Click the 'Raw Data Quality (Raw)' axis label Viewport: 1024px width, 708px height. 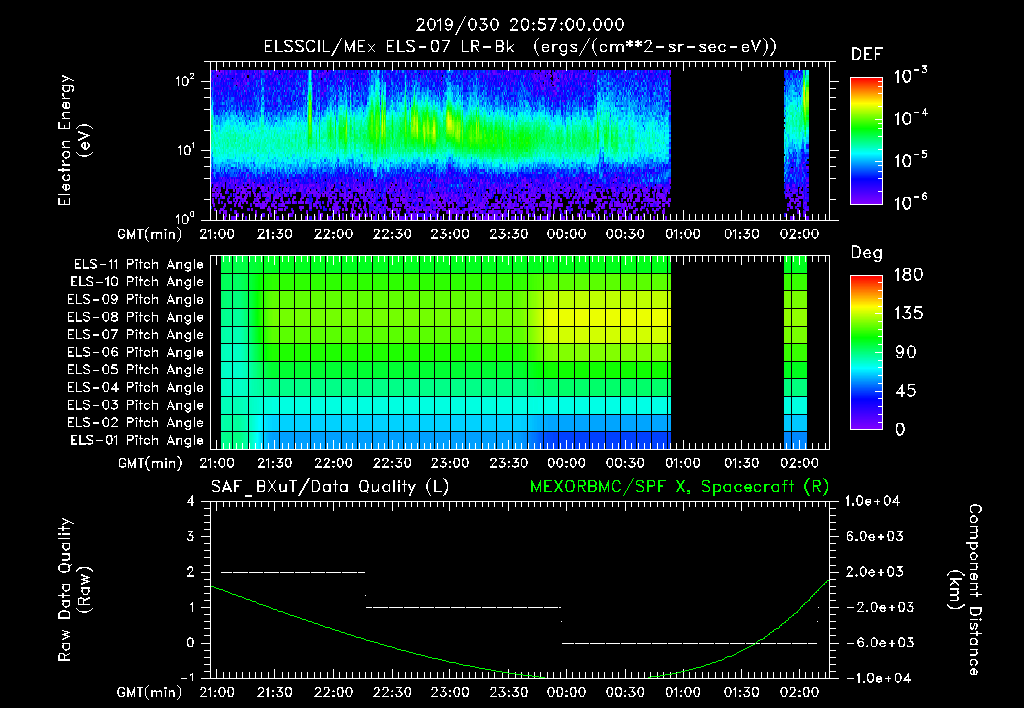pyautogui.click(x=74, y=590)
